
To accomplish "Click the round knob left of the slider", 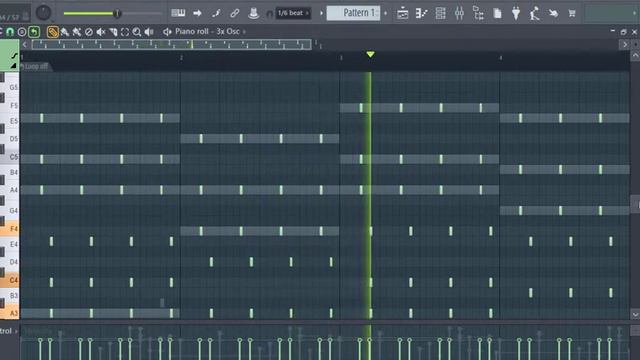I will point(43,13).
